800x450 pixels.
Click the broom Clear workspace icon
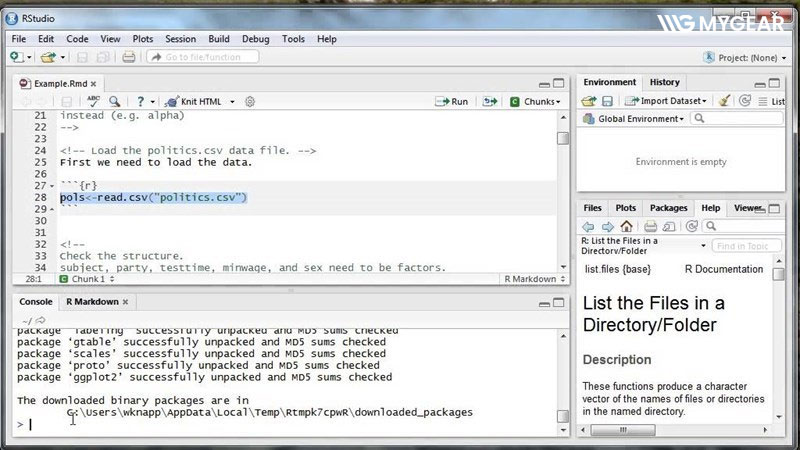(723, 101)
